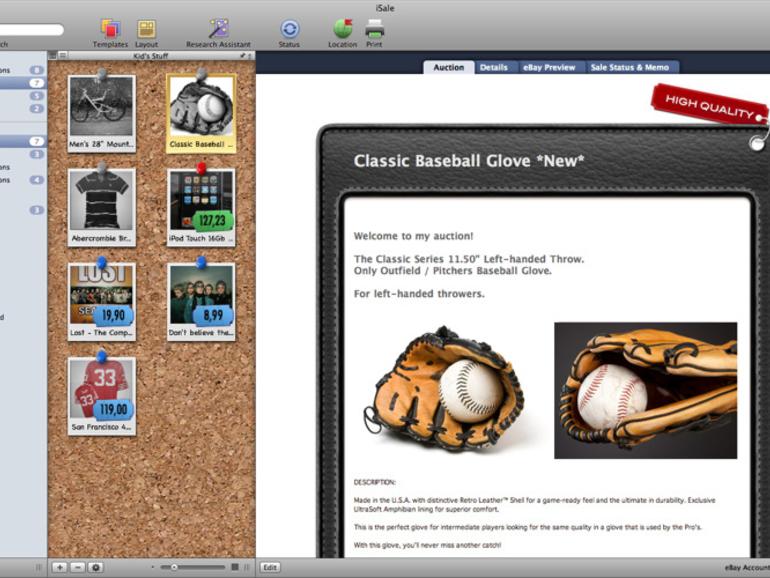Click the gray pushpin on the mountain bike card
The image size is (770, 578).
(102, 74)
